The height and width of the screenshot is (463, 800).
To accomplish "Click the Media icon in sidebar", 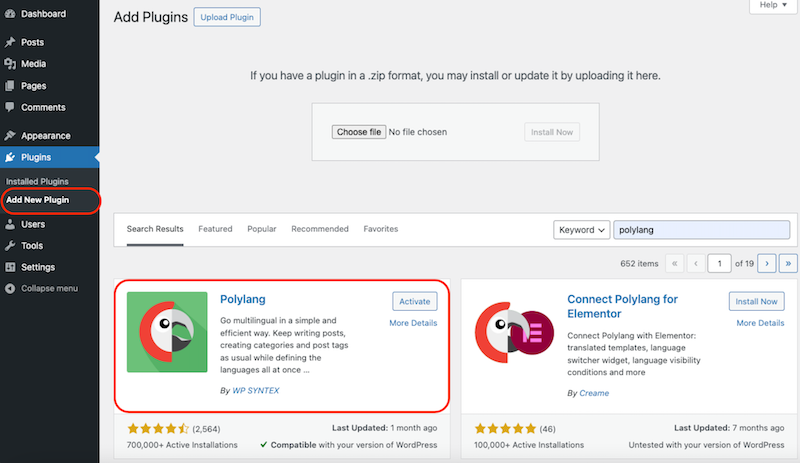I will pyautogui.click(x=10, y=64).
